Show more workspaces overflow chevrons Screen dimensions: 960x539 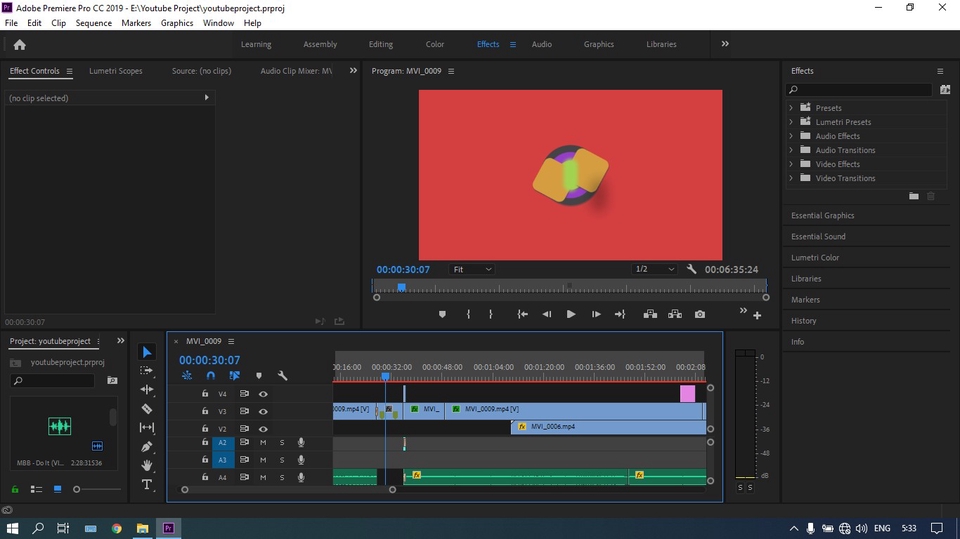pyautogui.click(x=725, y=44)
